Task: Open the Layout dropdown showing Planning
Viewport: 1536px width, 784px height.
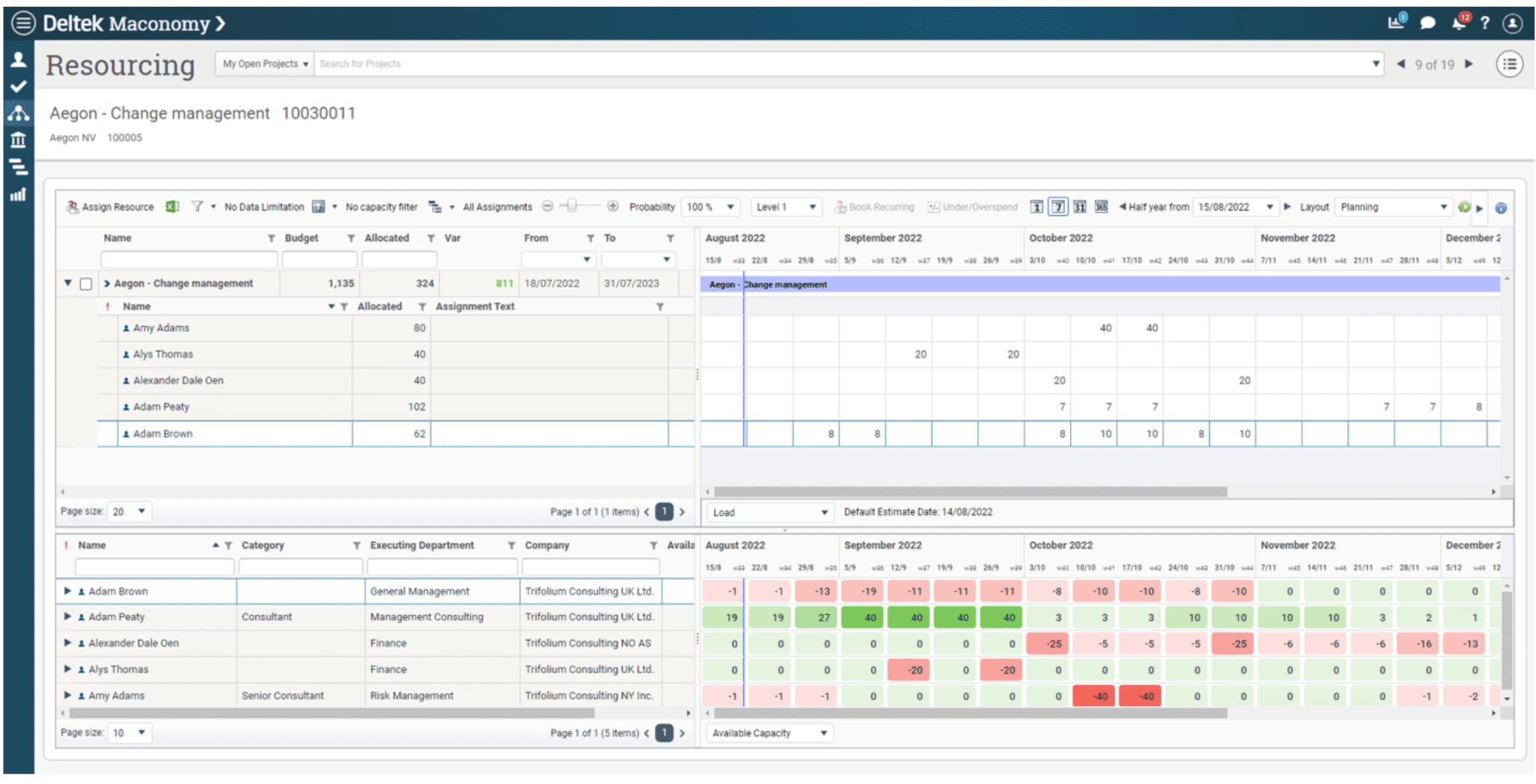Action: 1393,207
